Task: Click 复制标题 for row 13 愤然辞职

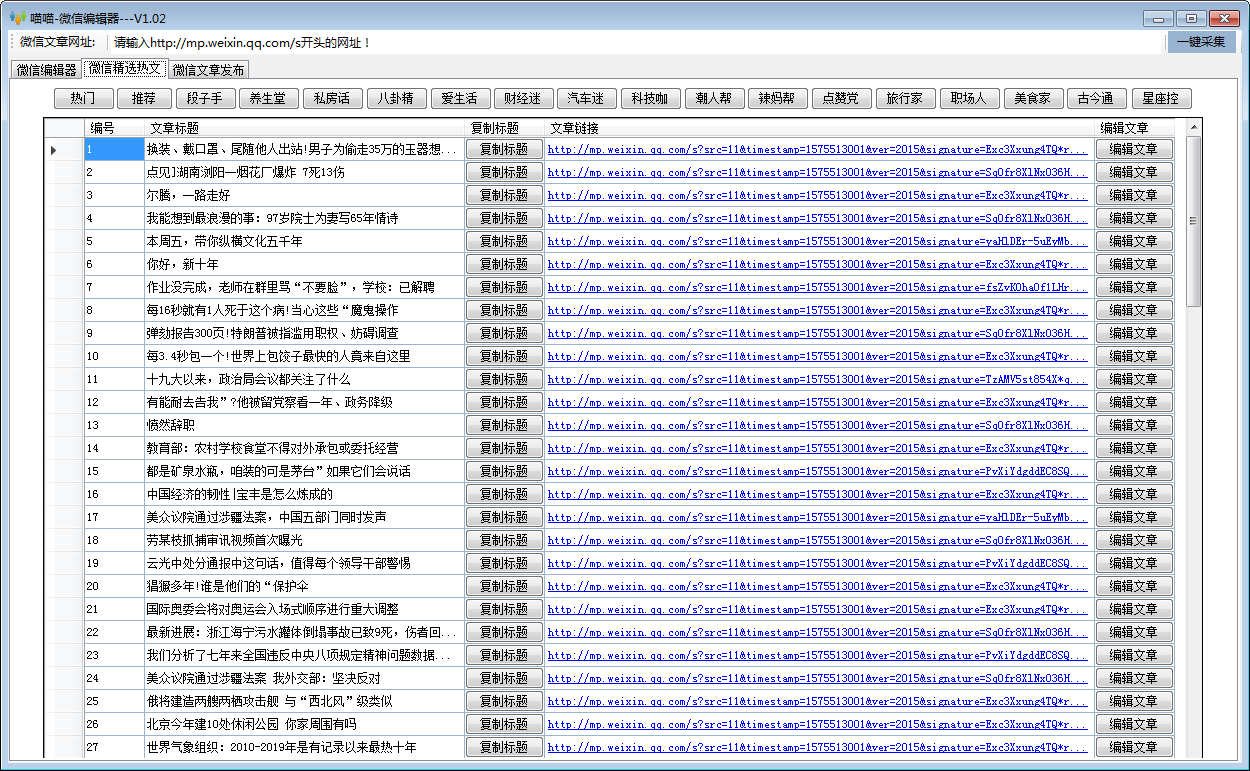Action: click(504, 425)
